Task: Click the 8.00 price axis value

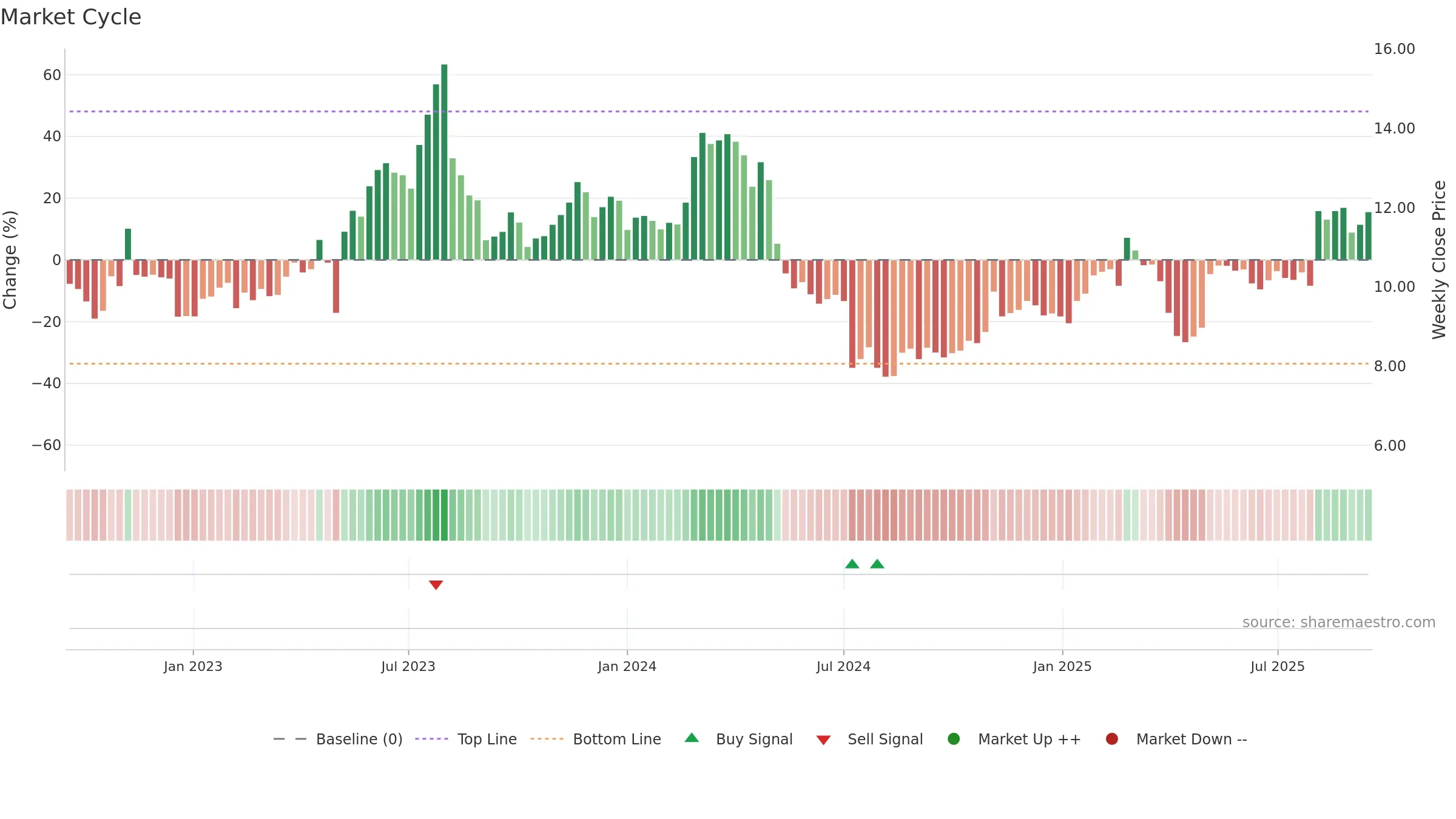Action: click(1389, 366)
